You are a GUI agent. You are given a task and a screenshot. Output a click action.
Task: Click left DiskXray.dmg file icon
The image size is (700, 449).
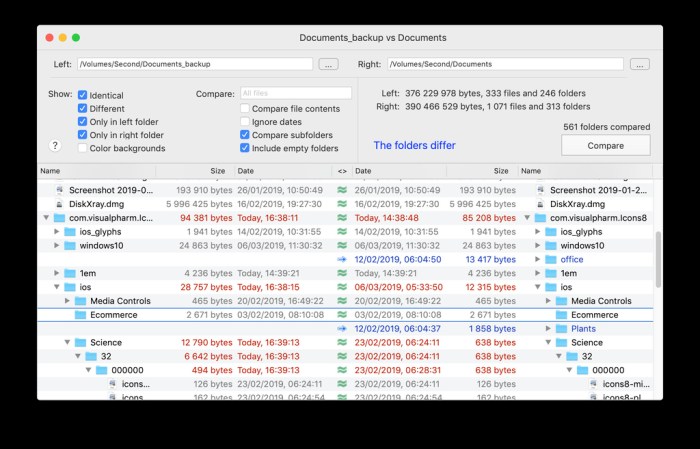coord(59,204)
